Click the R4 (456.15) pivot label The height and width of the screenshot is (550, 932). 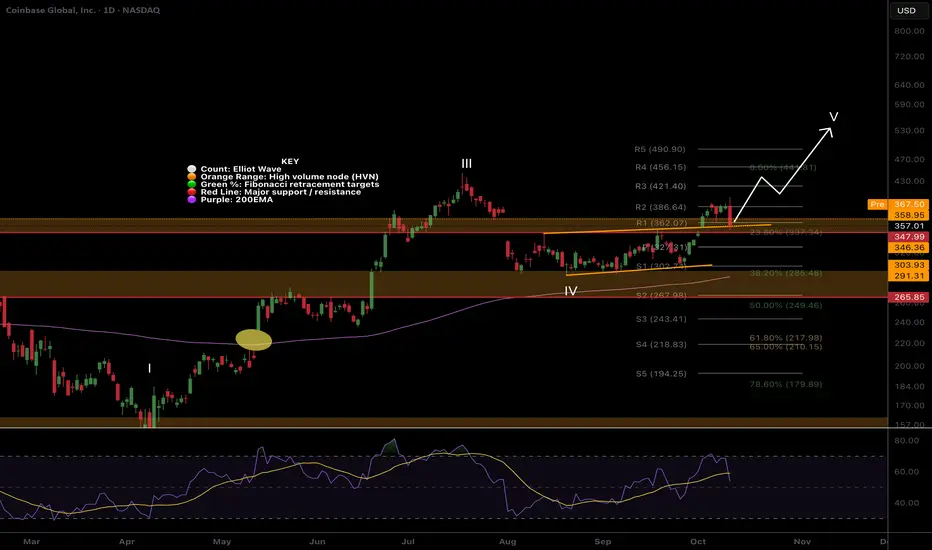(x=660, y=167)
